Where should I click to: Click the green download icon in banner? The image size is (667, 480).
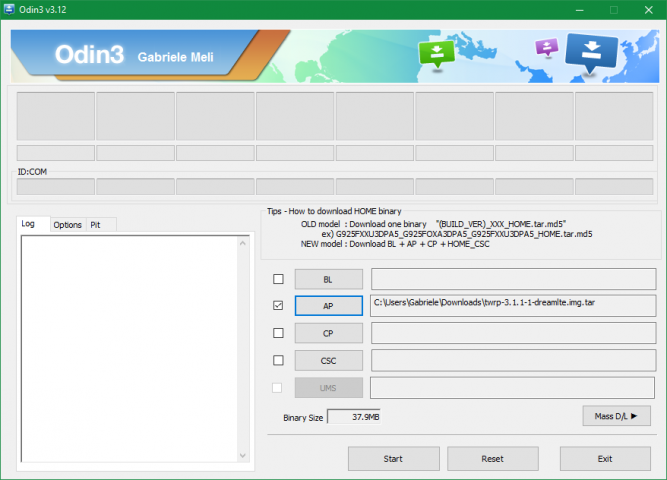(437, 54)
